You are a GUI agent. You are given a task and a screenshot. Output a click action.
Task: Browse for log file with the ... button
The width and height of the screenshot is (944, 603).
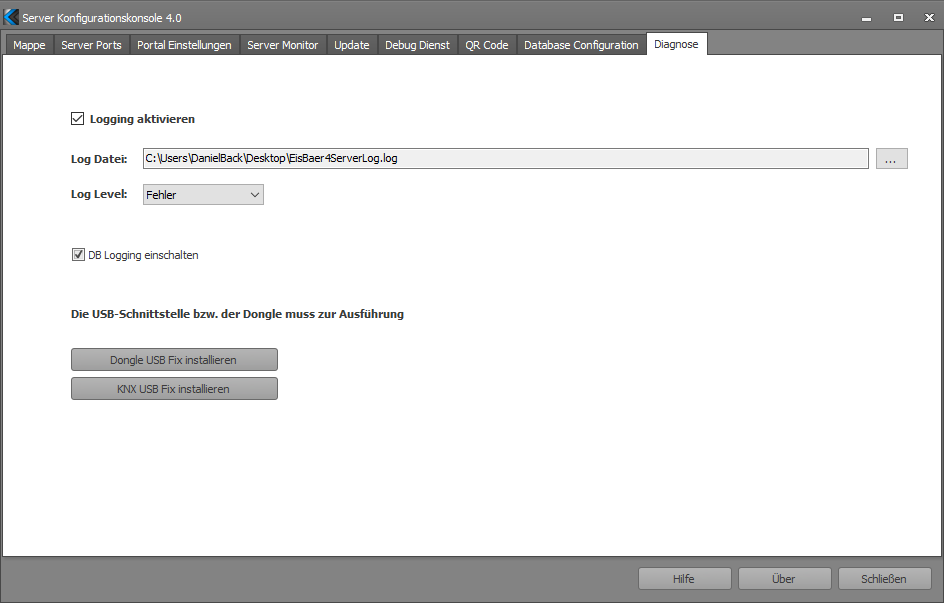(891, 158)
